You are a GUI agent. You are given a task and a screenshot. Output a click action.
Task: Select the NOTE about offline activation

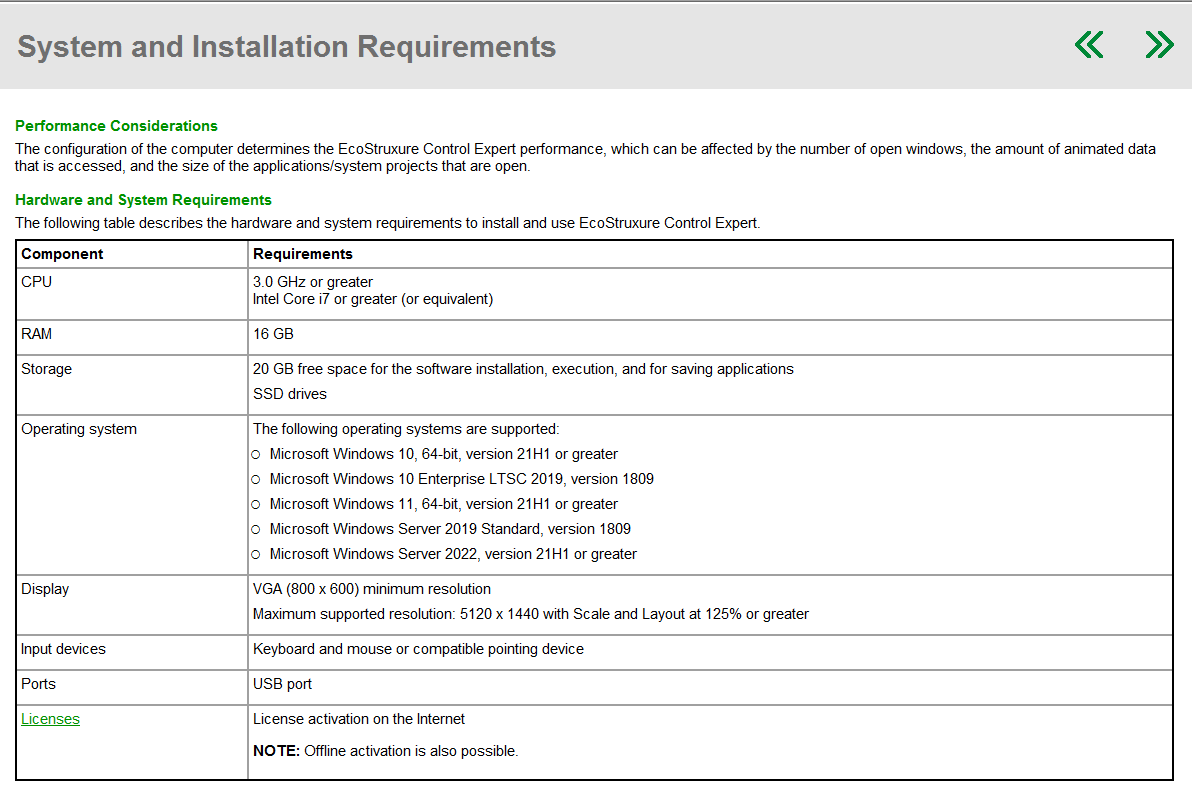pyautogui.click(x=385, y=752)
